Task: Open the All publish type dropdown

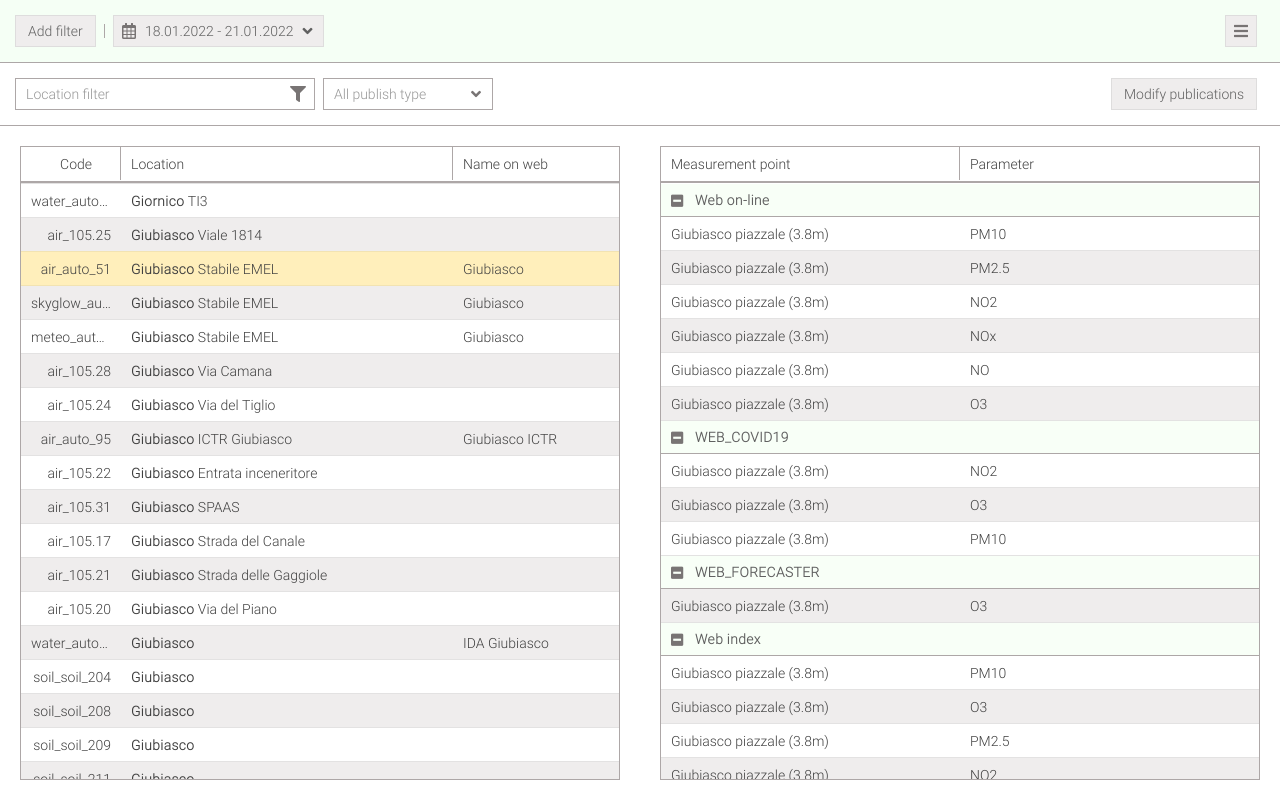Action: 408,94
